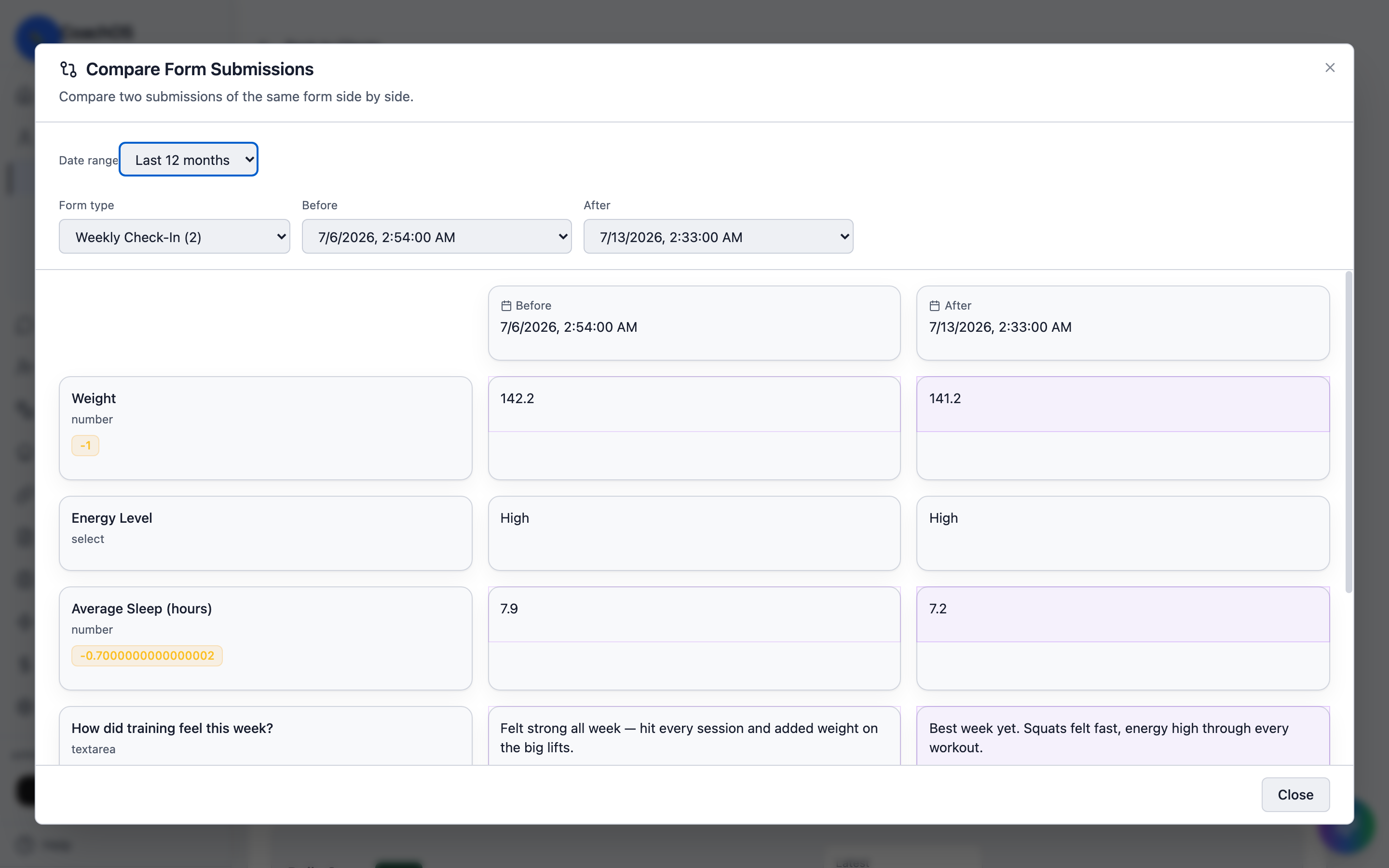The height and width of the screenshot is (868, 1389).
Task: Click the 'Compare Form Submissions' title
Action: pyautogui.click(x=200, y=69)
